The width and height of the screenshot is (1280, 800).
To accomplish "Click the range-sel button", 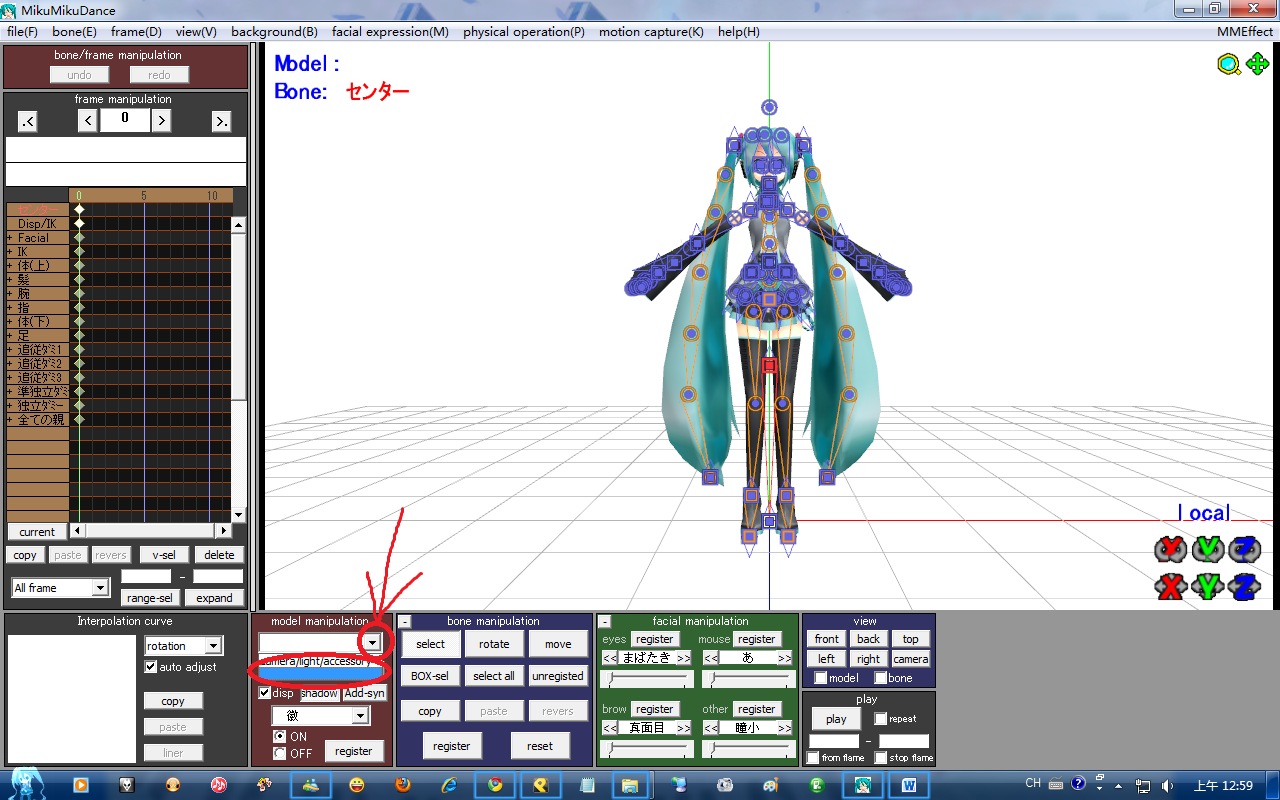I will coord(150,598).
